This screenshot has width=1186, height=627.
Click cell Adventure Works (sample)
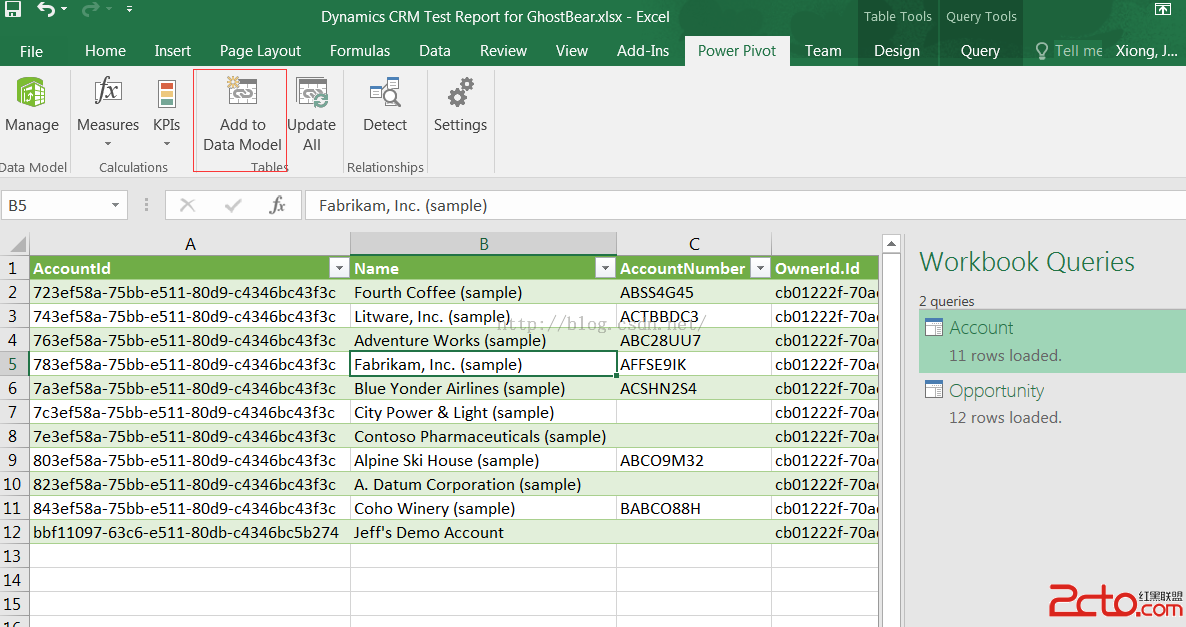tap(483, 340)
